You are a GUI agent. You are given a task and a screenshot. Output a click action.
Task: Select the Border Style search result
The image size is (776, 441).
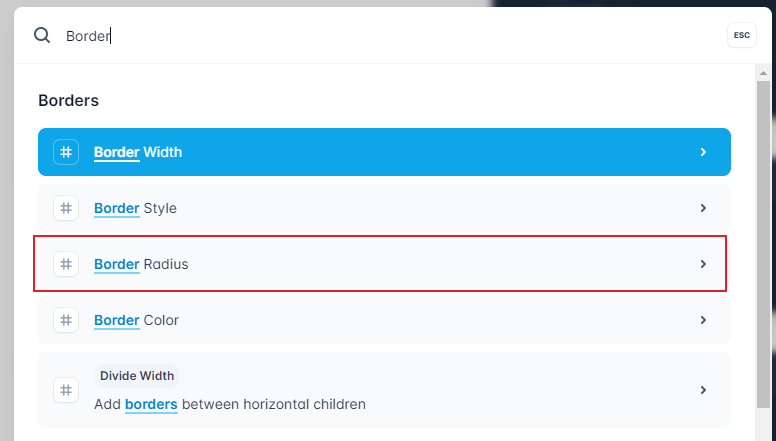click(x=384, y=208)
